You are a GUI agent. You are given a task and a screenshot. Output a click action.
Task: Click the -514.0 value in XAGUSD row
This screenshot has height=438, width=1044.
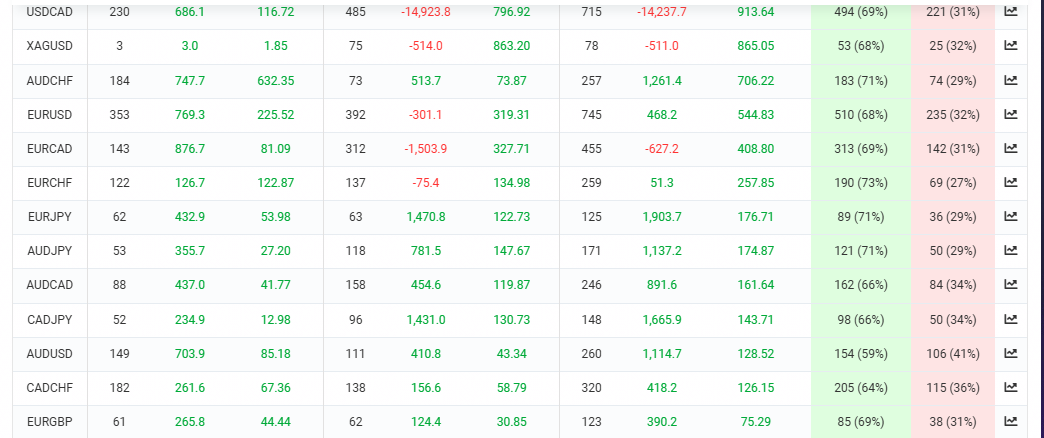[425, 47]
